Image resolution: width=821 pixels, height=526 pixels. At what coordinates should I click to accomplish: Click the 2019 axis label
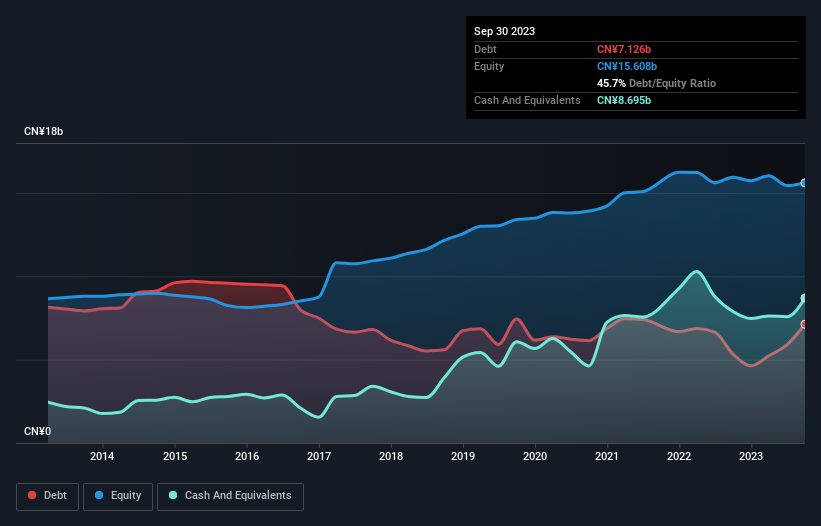tap(463, 456)
